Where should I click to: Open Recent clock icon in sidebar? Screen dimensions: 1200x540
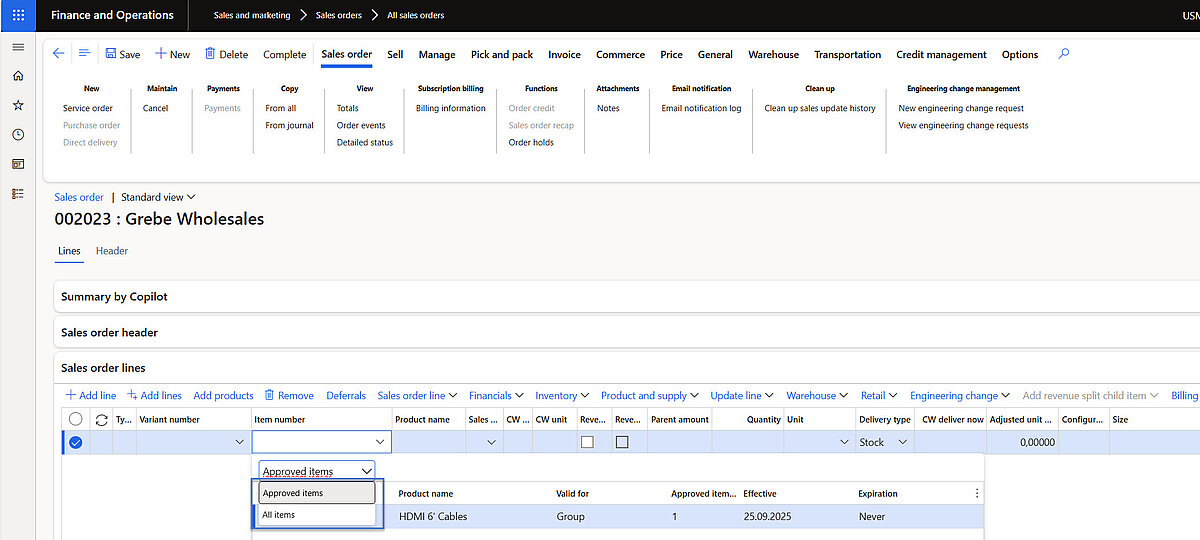[x=18, y=134]
